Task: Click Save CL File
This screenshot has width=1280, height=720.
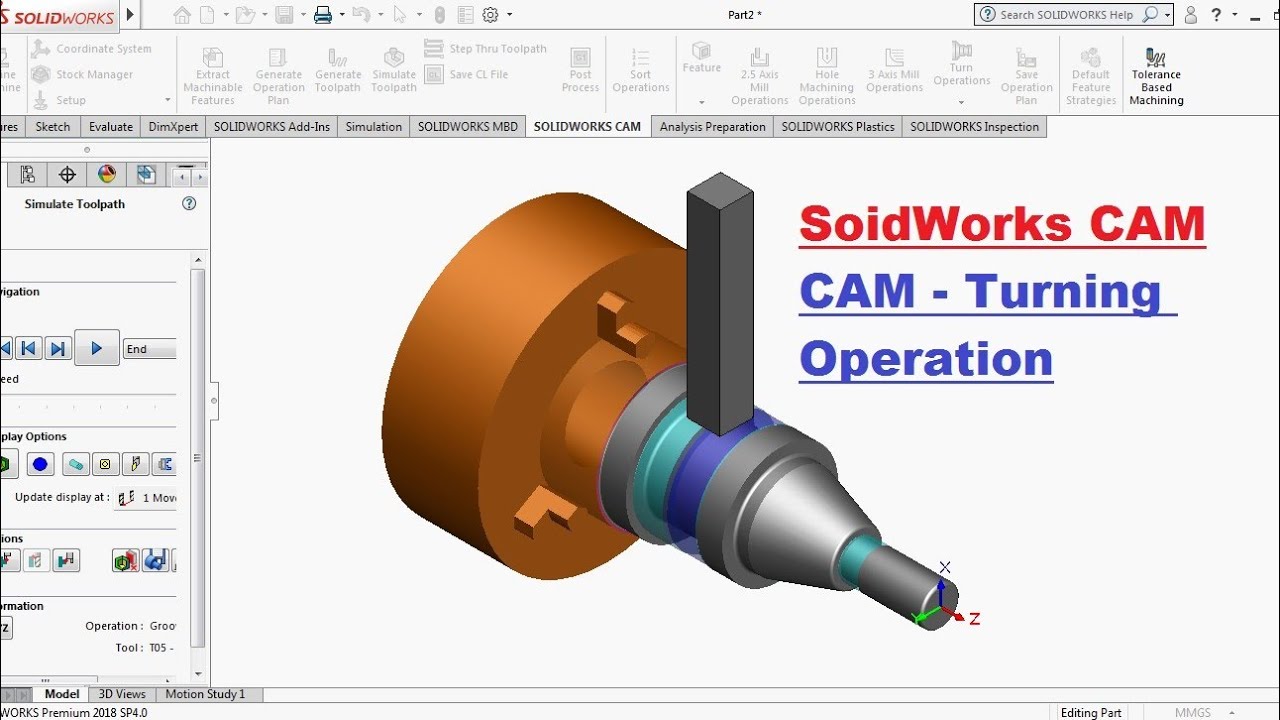Action: (467, 74)
